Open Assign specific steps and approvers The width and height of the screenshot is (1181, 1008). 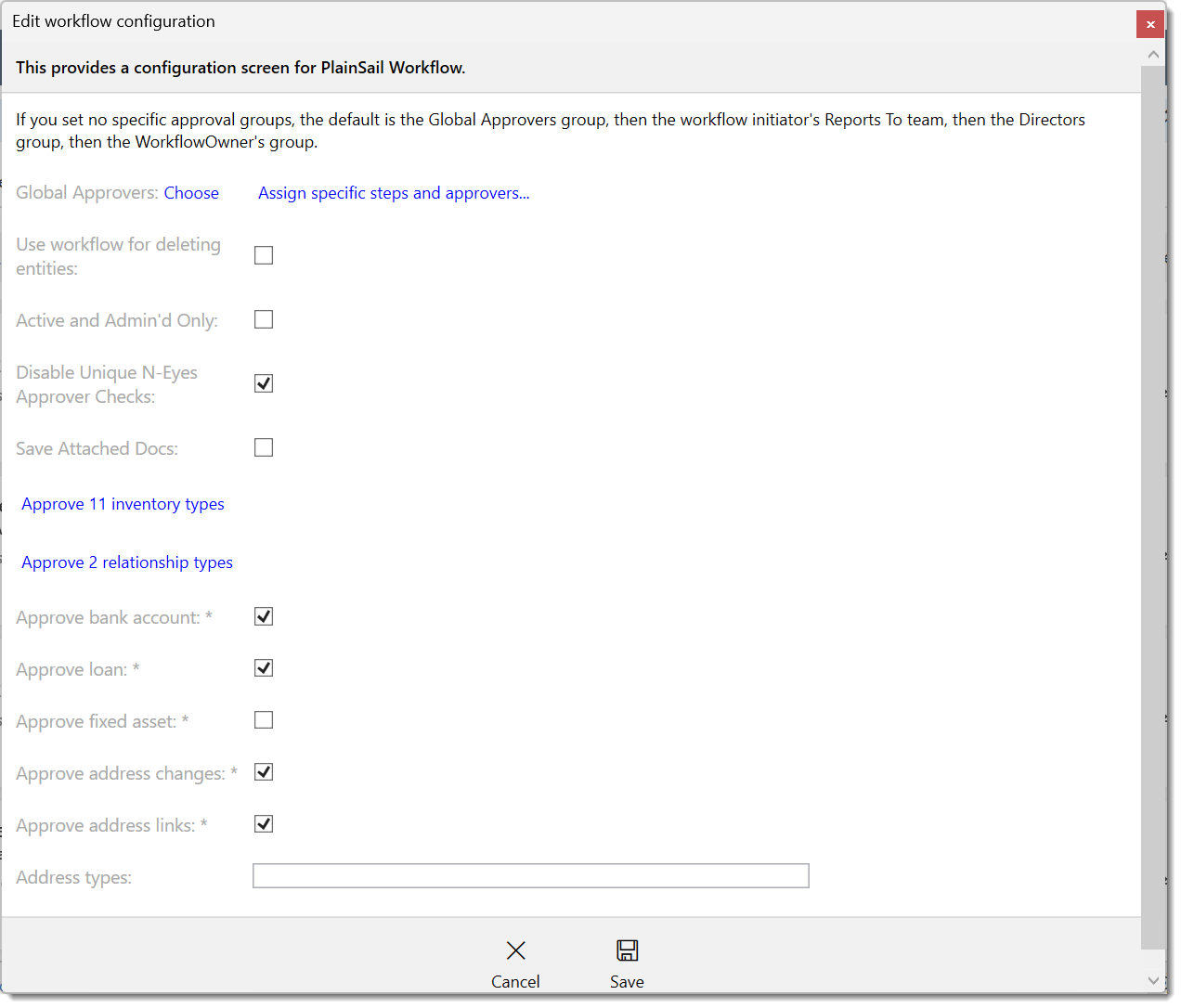point(394,192)
